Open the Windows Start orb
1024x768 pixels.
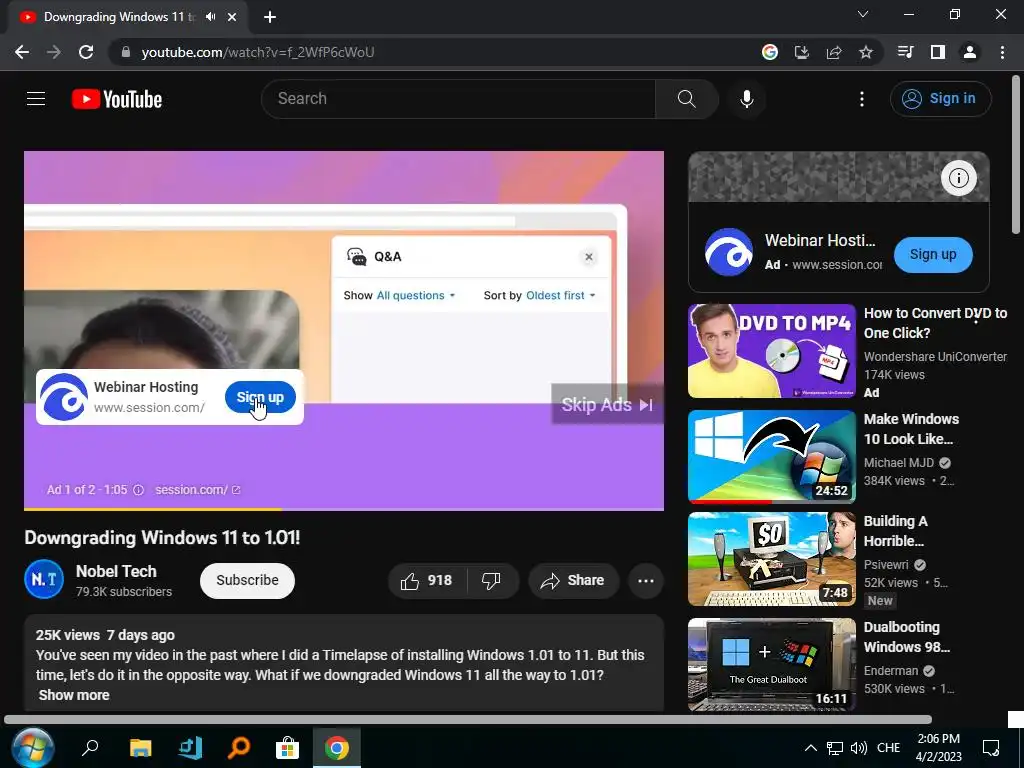[31, 748]
